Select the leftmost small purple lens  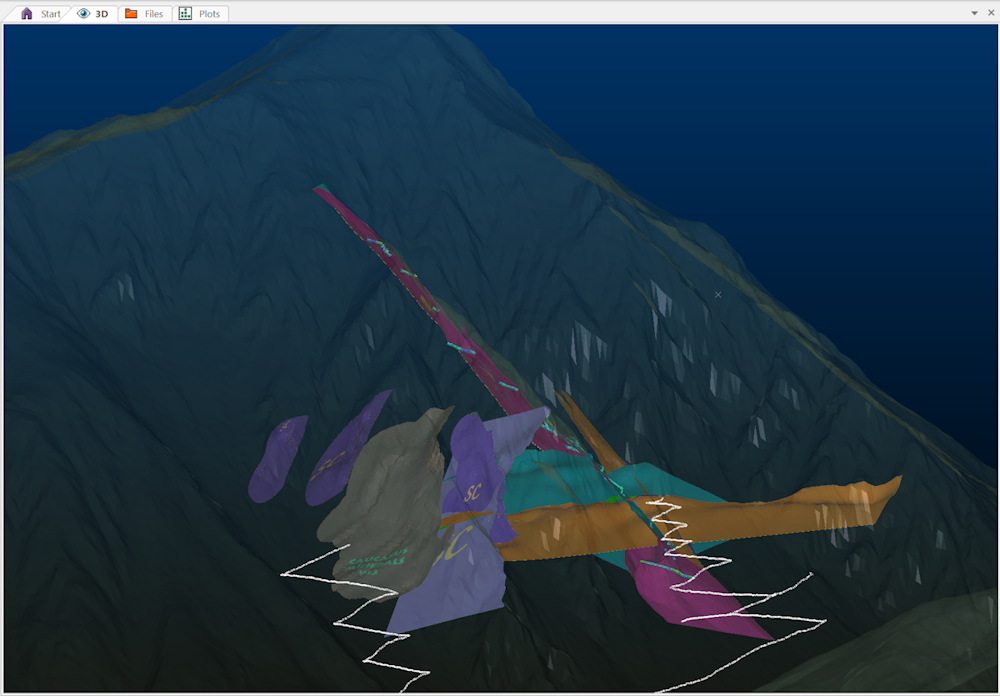[x=278, y=458]
